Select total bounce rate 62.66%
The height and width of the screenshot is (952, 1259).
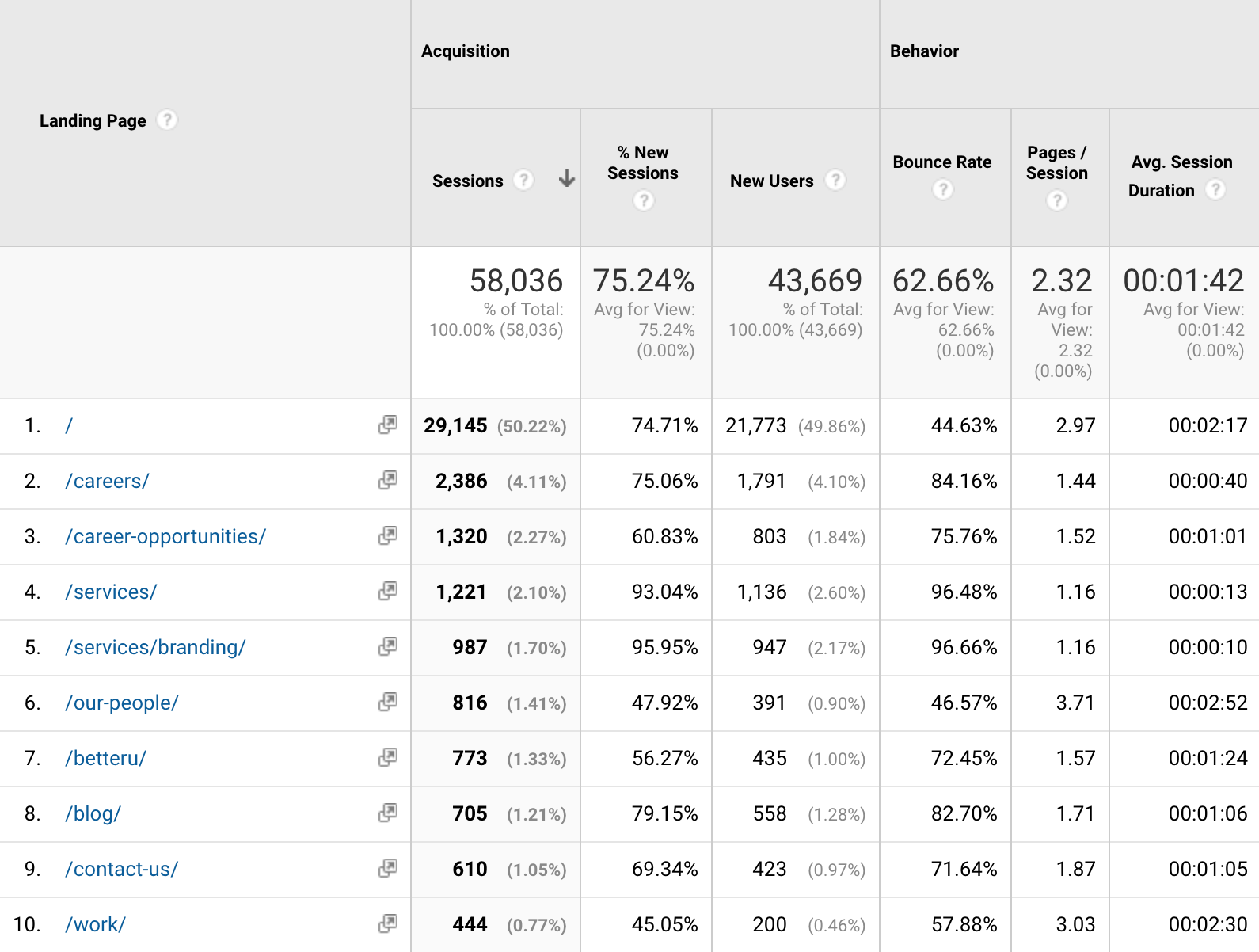point(943,280)
